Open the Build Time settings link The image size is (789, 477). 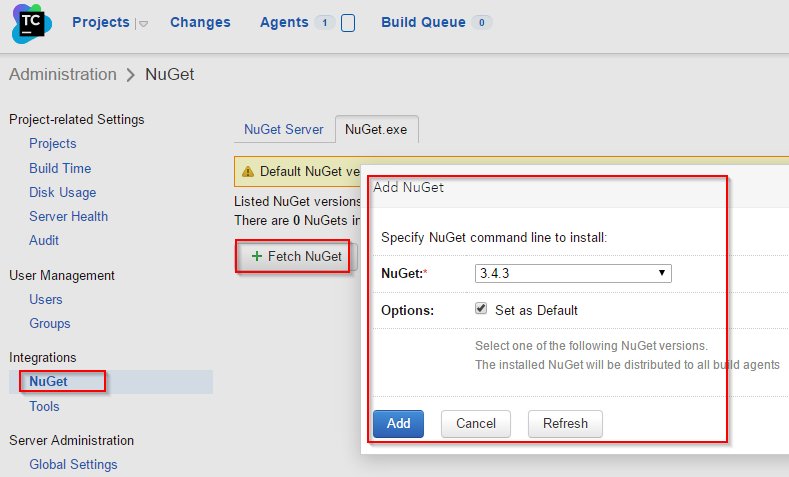[60, 168]
